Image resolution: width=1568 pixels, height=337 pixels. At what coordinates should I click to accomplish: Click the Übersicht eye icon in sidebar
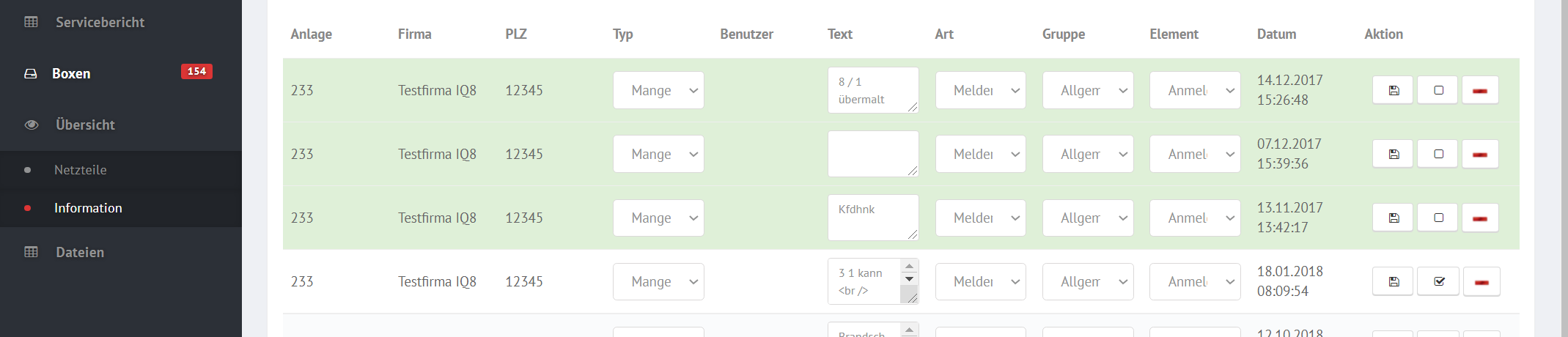click(31, 125)
